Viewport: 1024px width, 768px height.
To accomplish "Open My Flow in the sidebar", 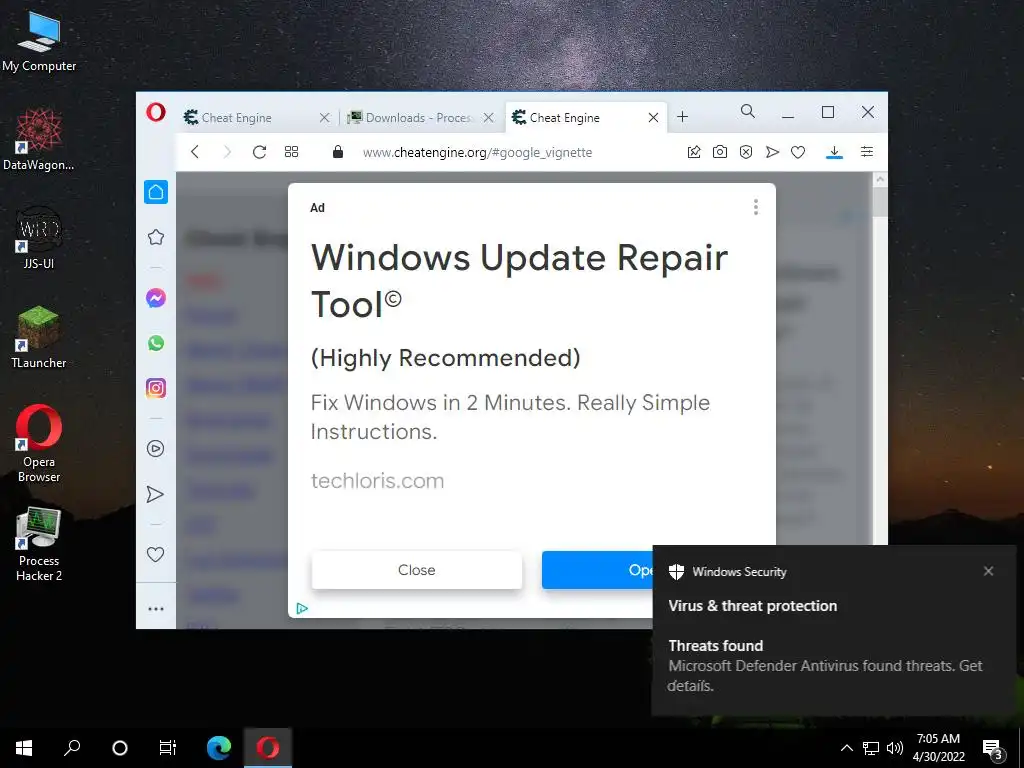I will [155, 494].
